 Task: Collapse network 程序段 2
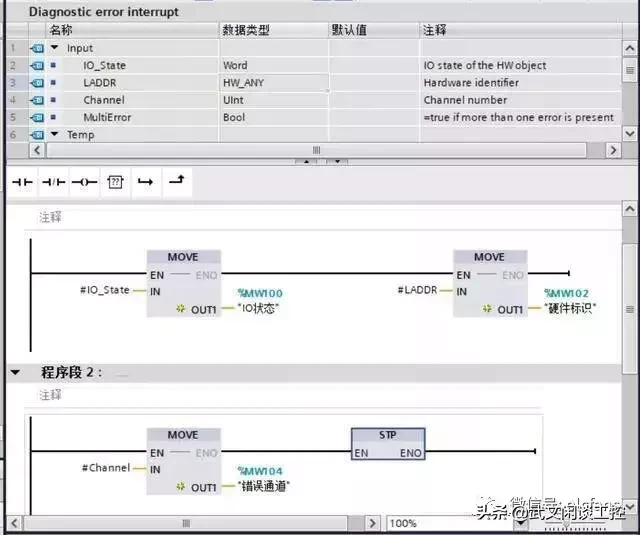point(15,372)
